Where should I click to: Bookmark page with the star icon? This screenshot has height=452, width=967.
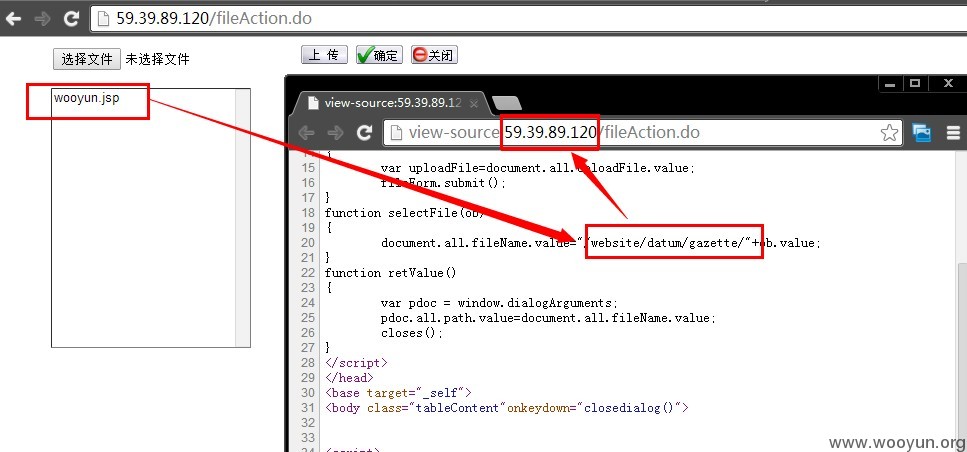point(889,133)
